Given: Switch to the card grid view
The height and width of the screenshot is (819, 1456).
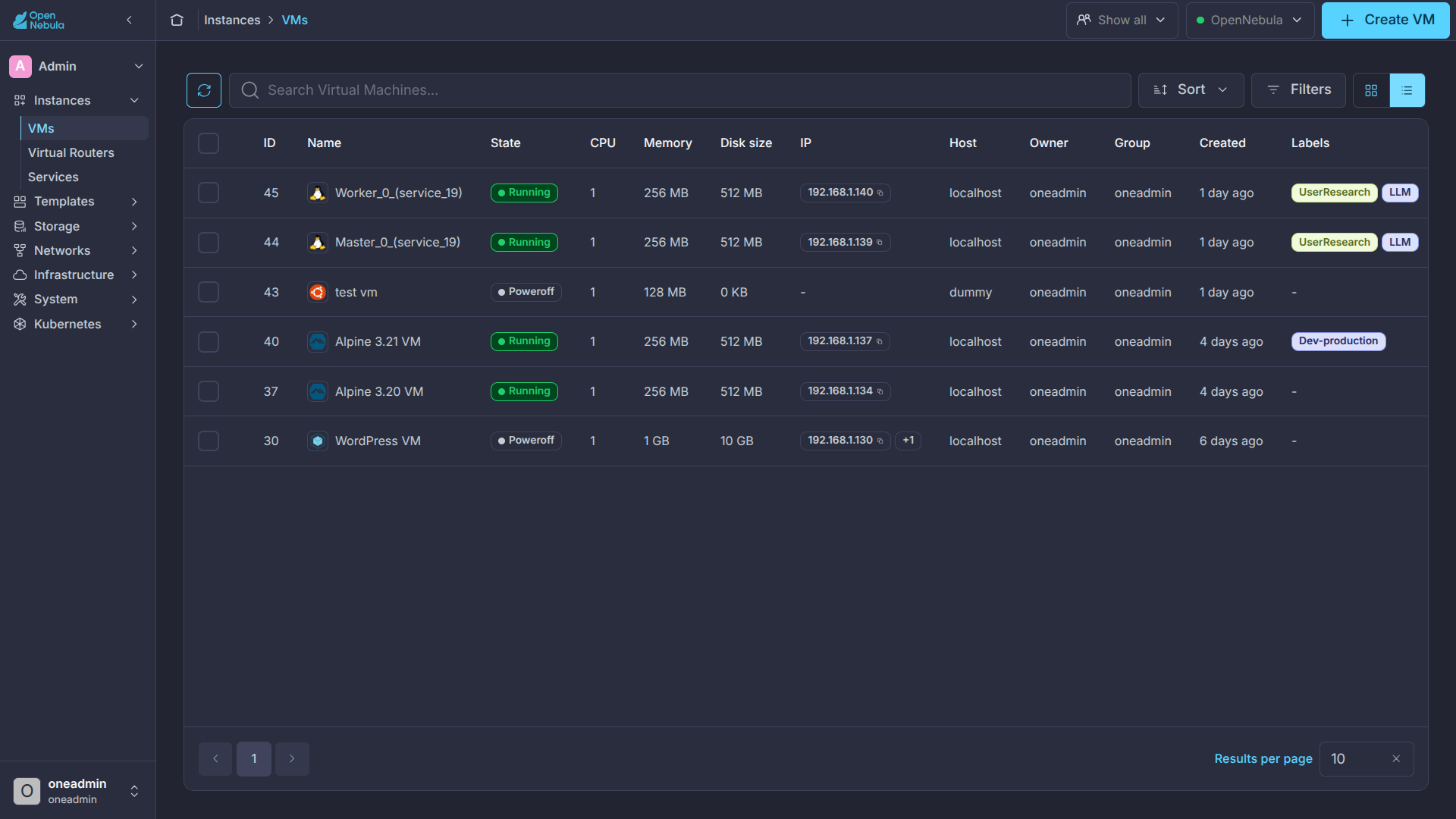Looking at the screenshot, I should [1371, 90].
